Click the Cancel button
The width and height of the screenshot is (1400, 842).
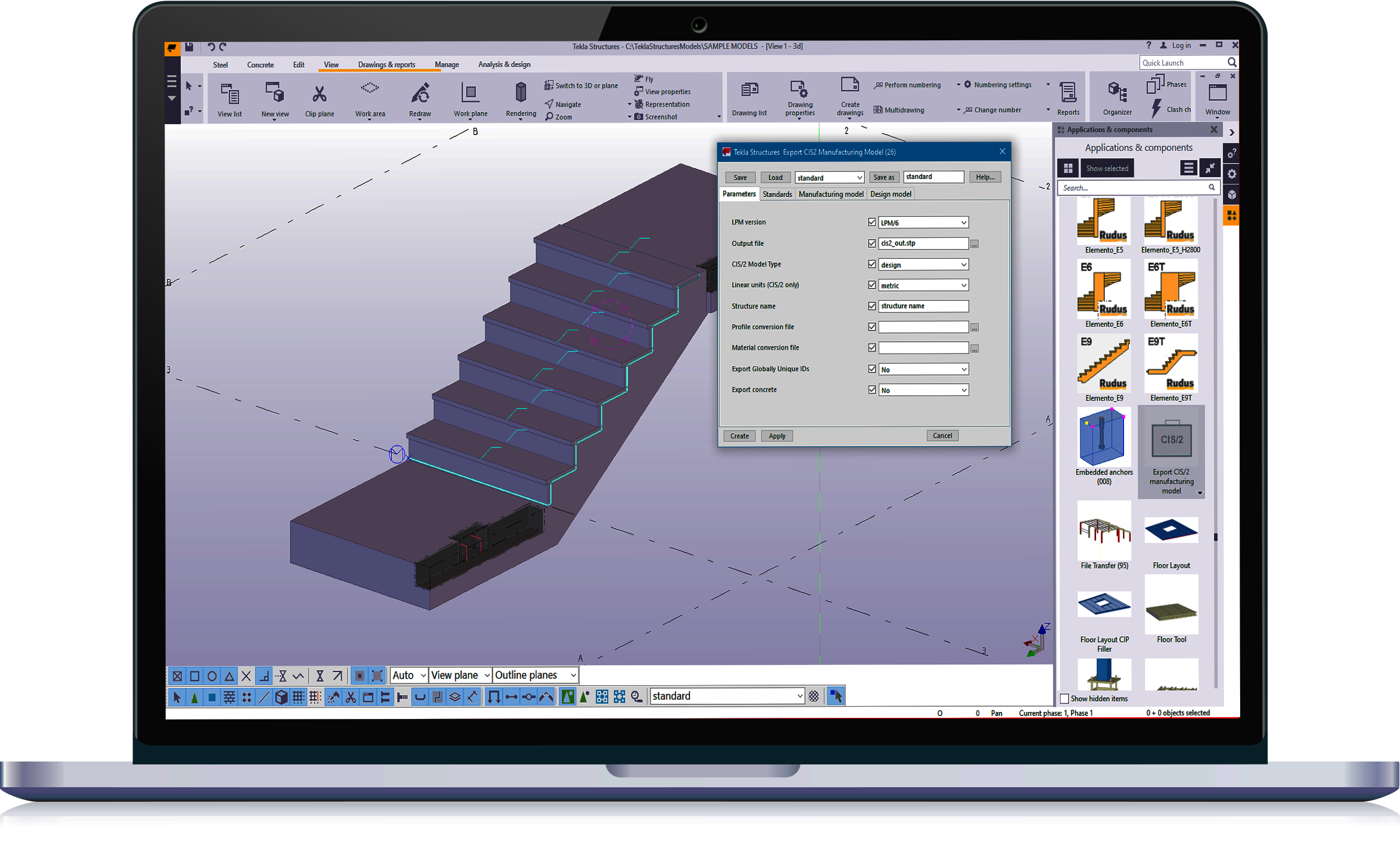942,436
